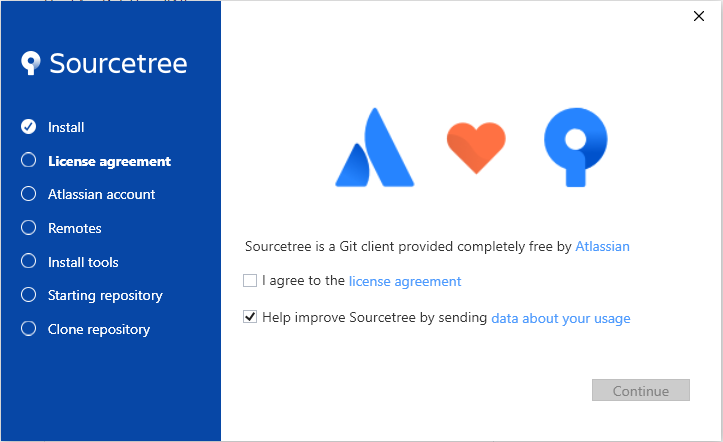Check the I agree to license checkbox
The height and width of the screenshot is (442, 723).
click(x=250, y=280)
